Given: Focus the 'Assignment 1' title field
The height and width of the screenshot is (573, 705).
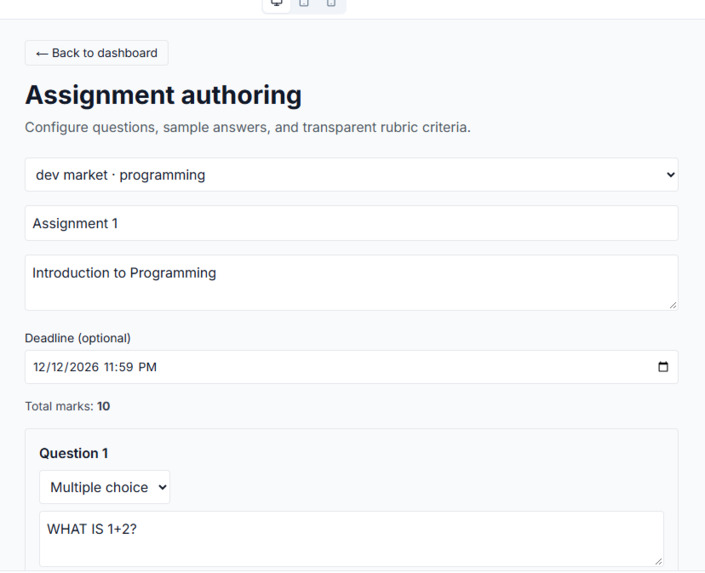Looking at the screenshot, I should point(351,223).
